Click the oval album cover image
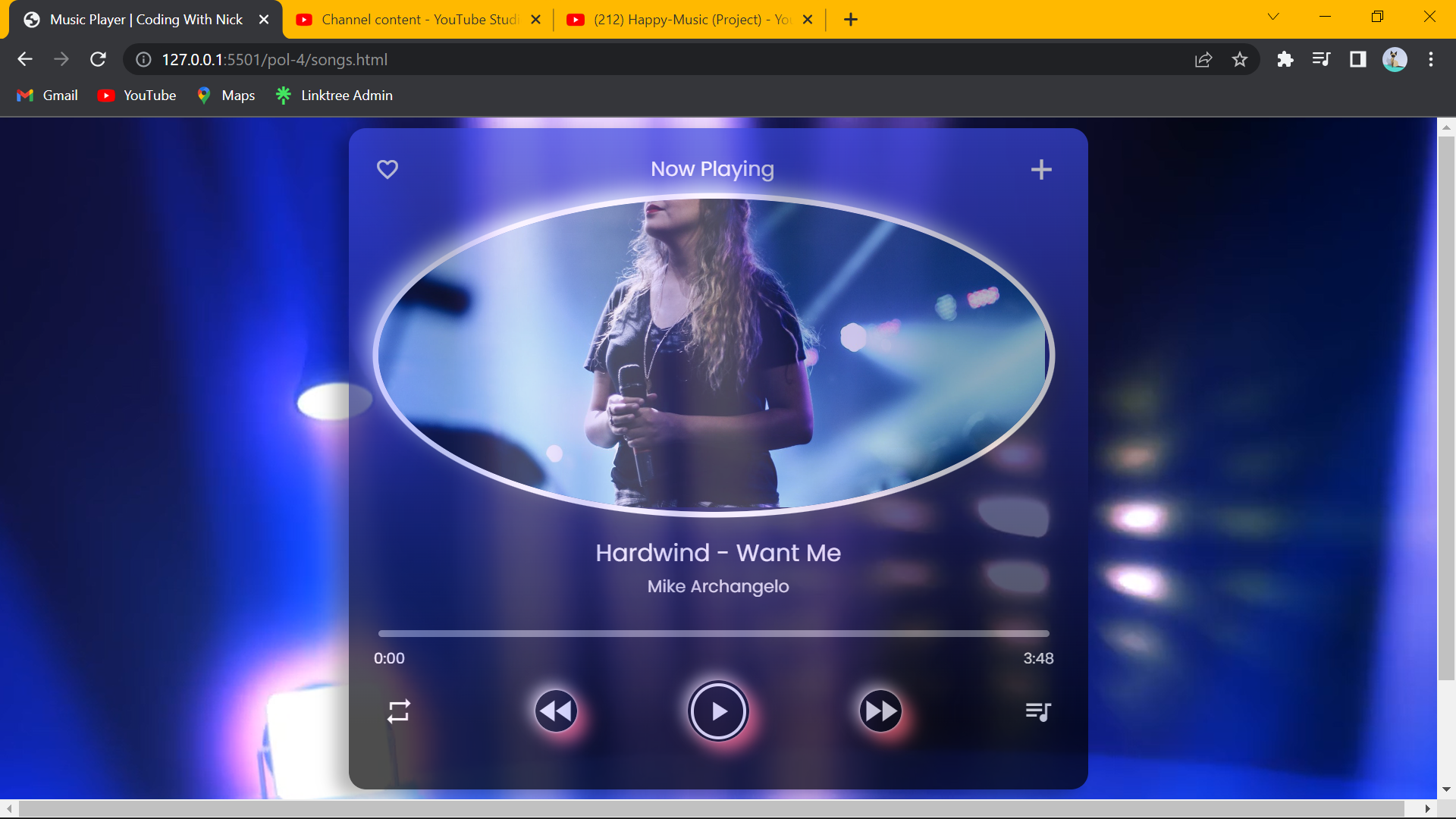 [x=713, y=355]
